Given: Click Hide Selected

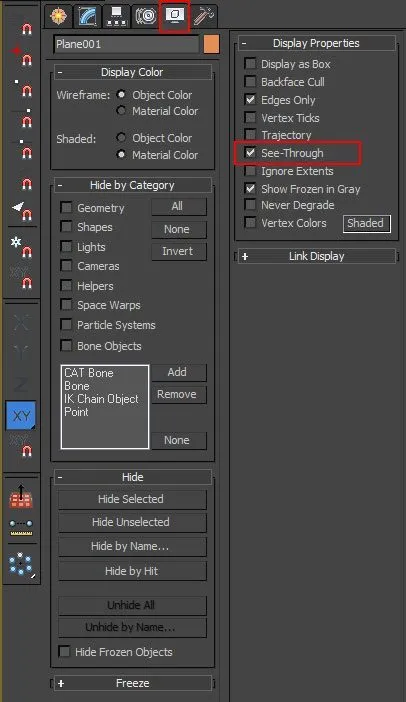Looking at the screenshot, I should (132, 499).
